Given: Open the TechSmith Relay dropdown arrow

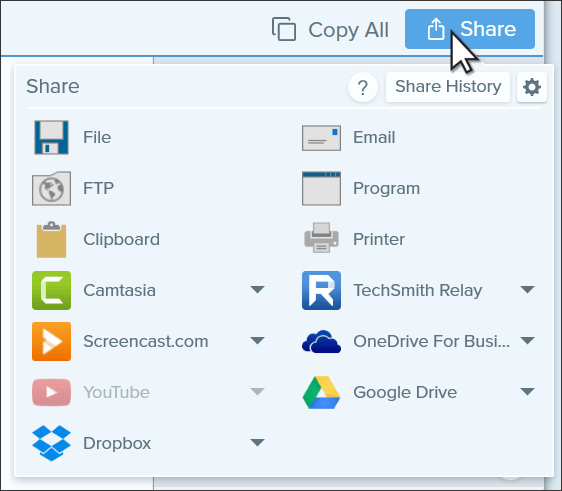Looking at the screenshot, I should click(527, 290).
